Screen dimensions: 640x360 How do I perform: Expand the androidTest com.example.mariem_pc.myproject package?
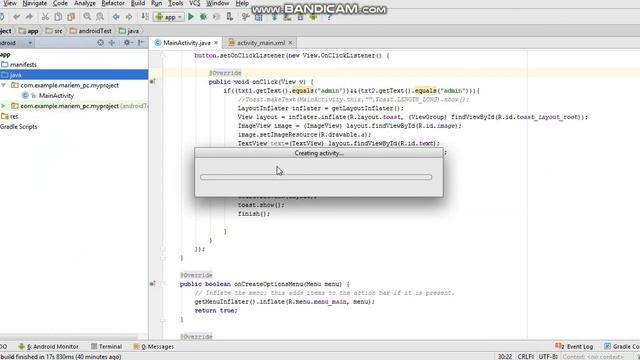click(x=4, y=106)
